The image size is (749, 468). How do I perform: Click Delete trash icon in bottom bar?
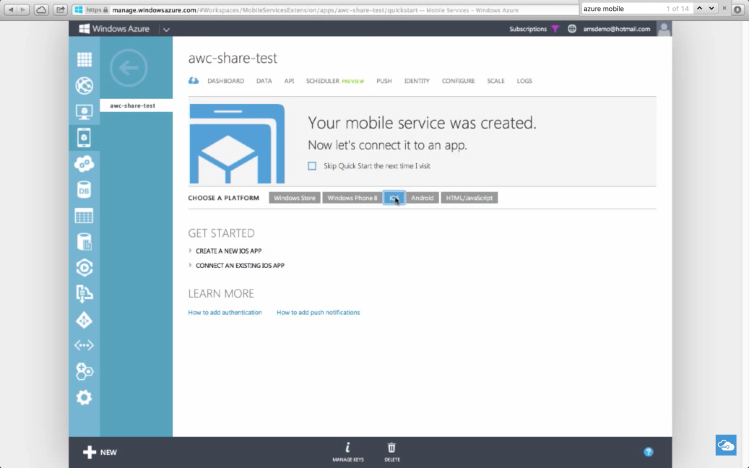[392, 452]
